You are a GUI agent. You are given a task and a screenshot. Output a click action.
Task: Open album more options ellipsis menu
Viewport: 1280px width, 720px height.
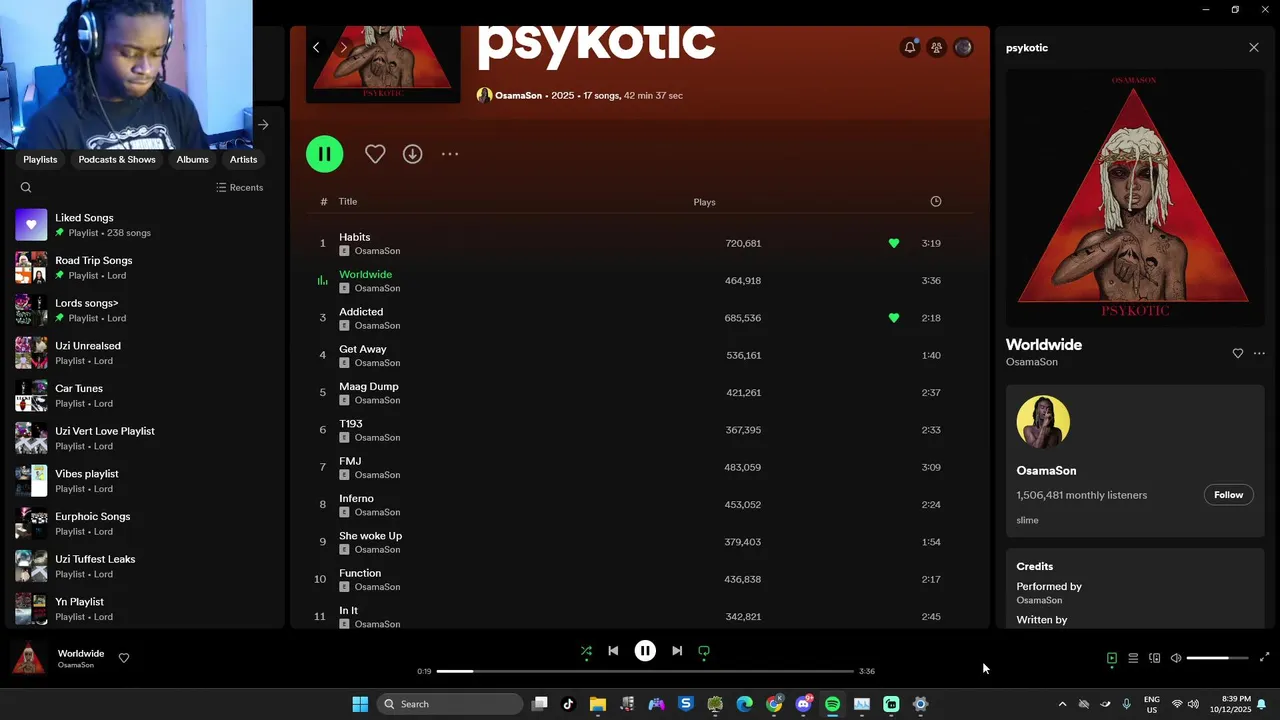(x=450, y=154)
